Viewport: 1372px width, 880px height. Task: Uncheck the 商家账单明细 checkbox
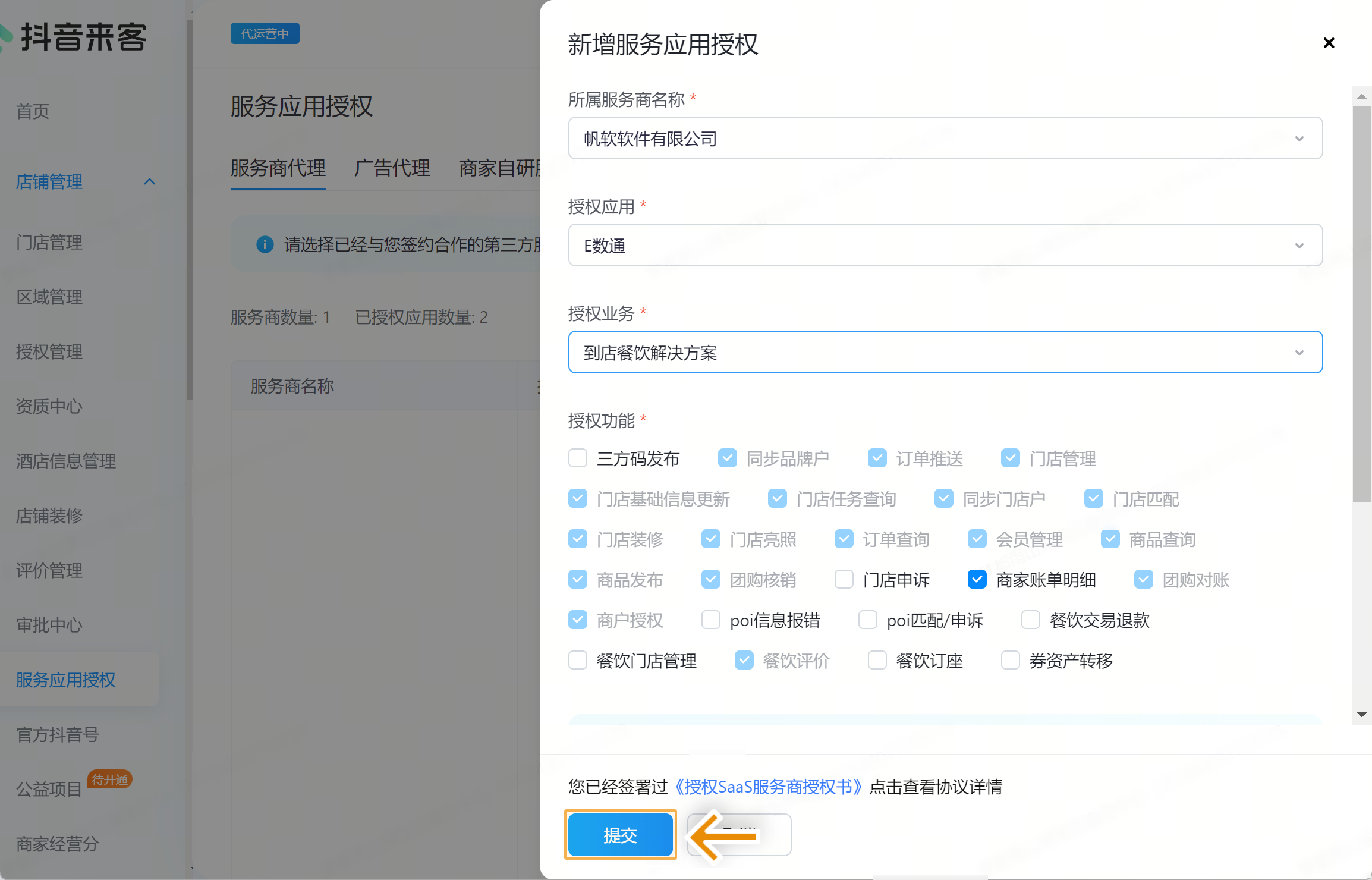977,579
